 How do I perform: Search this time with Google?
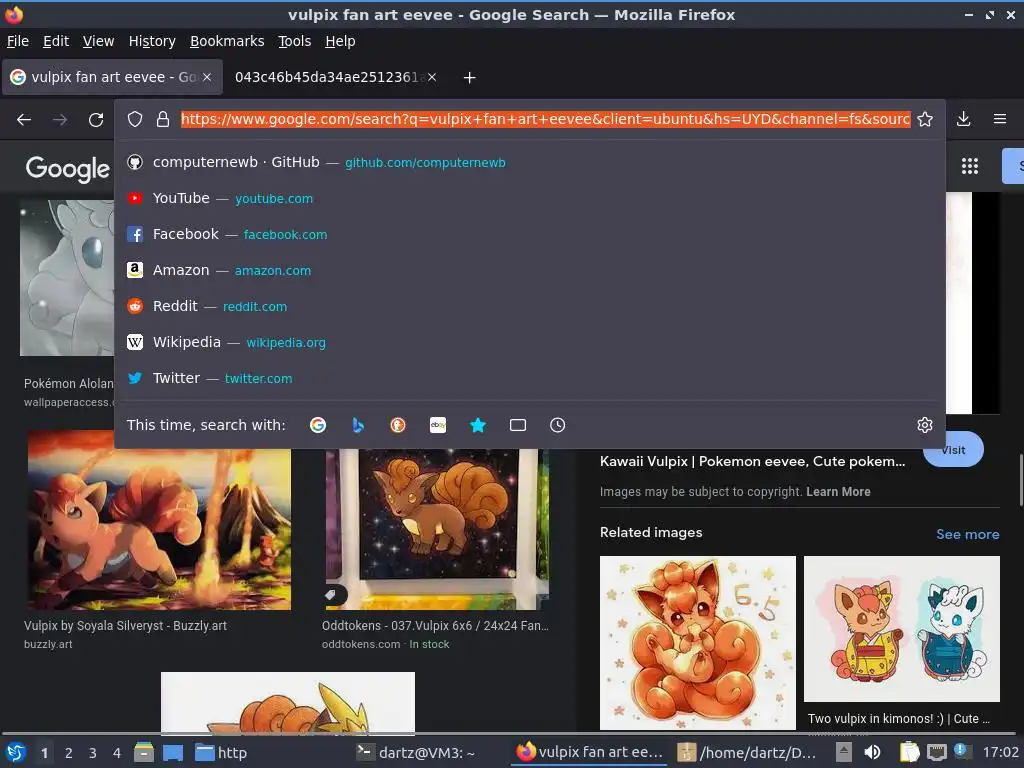click(318, 425)
